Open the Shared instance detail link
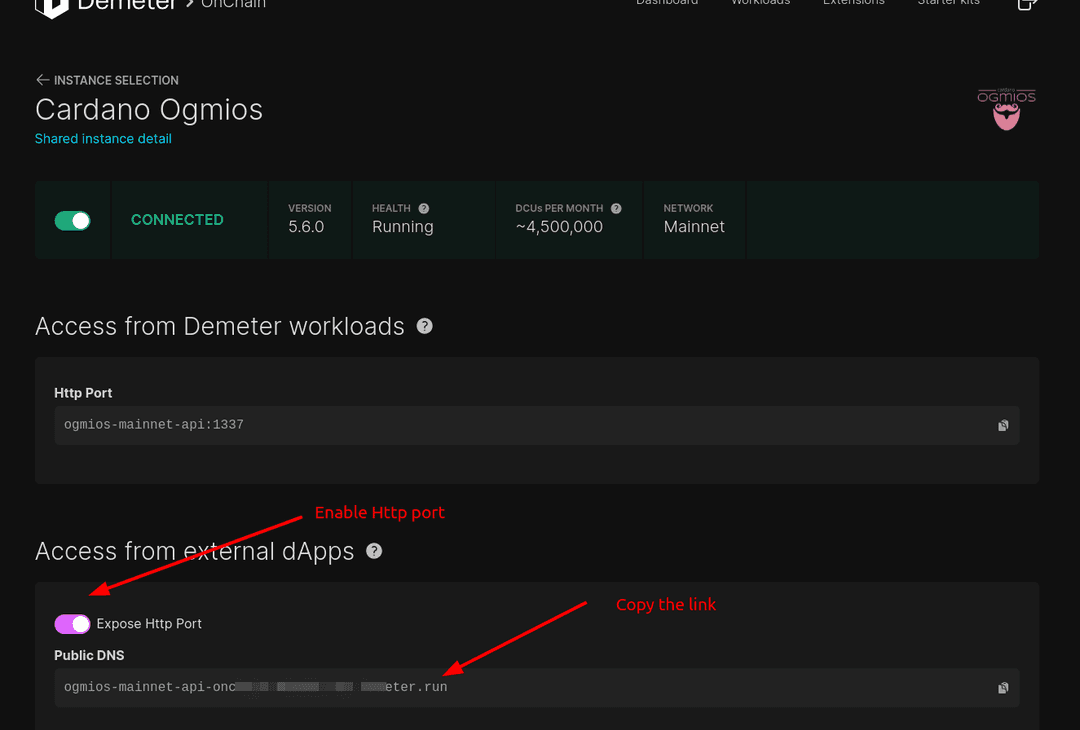1080x730 pixels. 103,138
